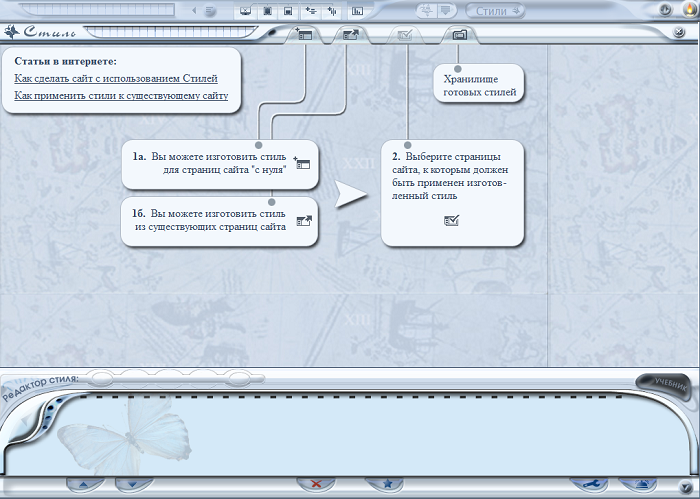Screen dimensions: 700x499
Task: Click the up arrow button in bottom bar
Action: coord(84,484)
